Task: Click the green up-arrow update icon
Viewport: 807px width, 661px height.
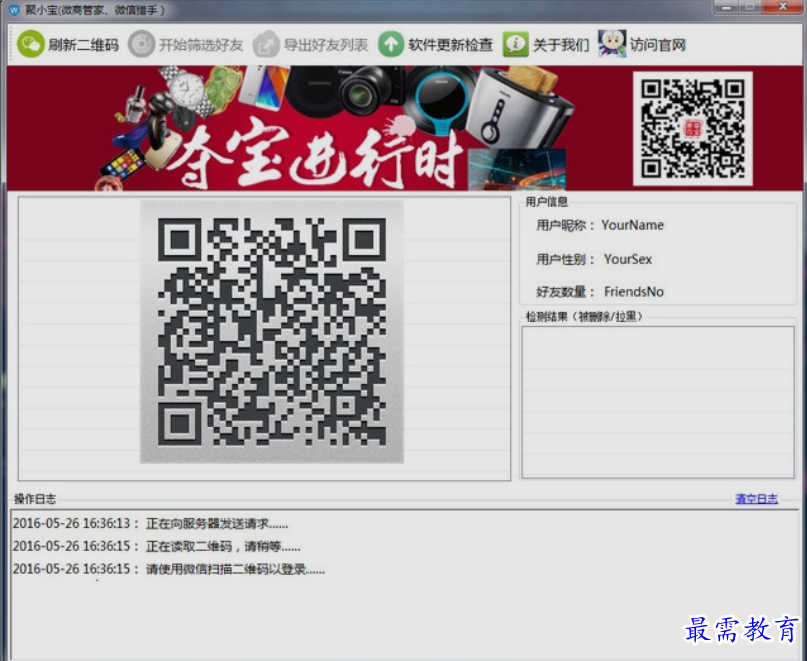Action: click(391, 44)
